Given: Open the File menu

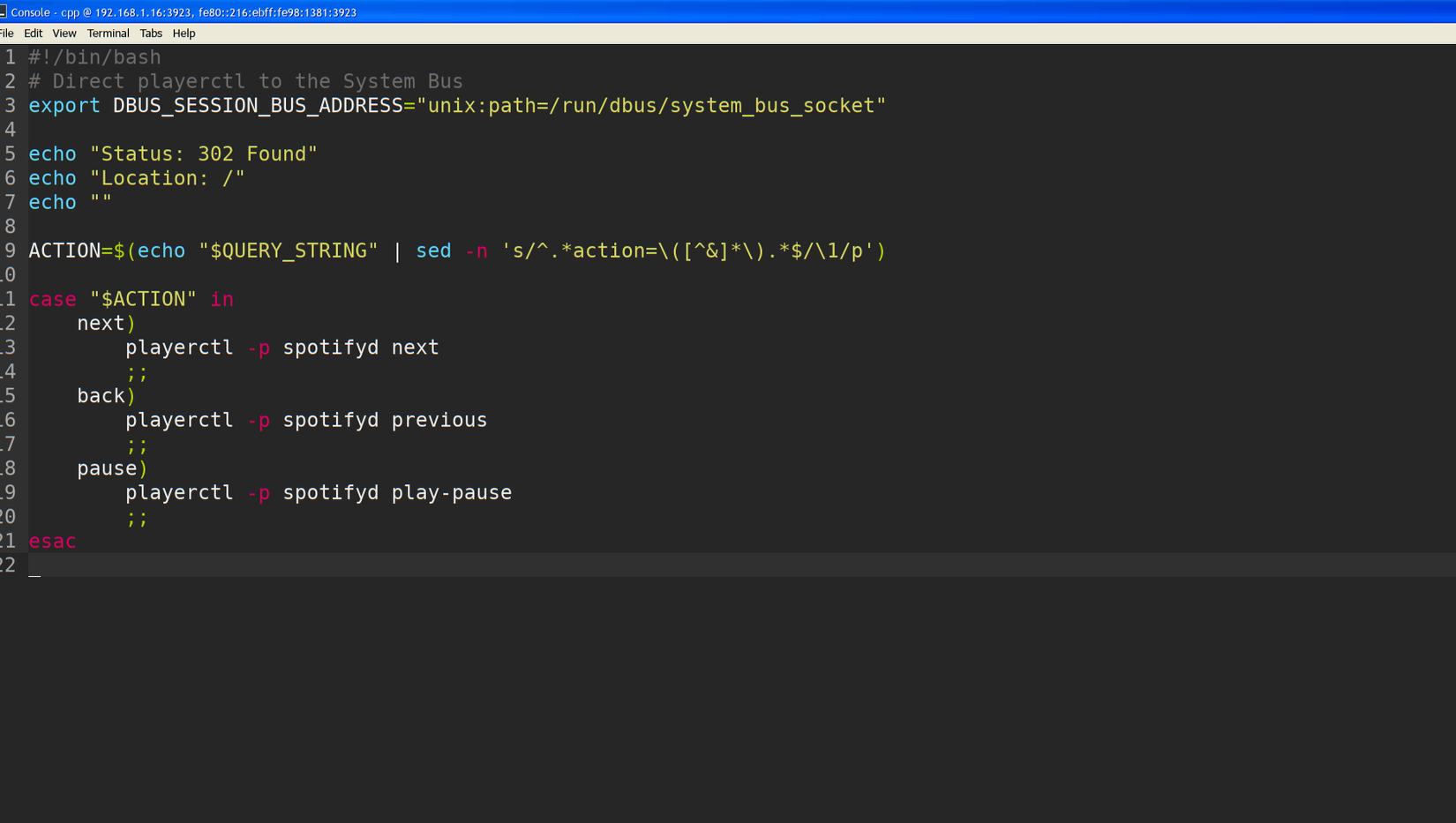Looking at the screenshot, I should pos(7,34).
